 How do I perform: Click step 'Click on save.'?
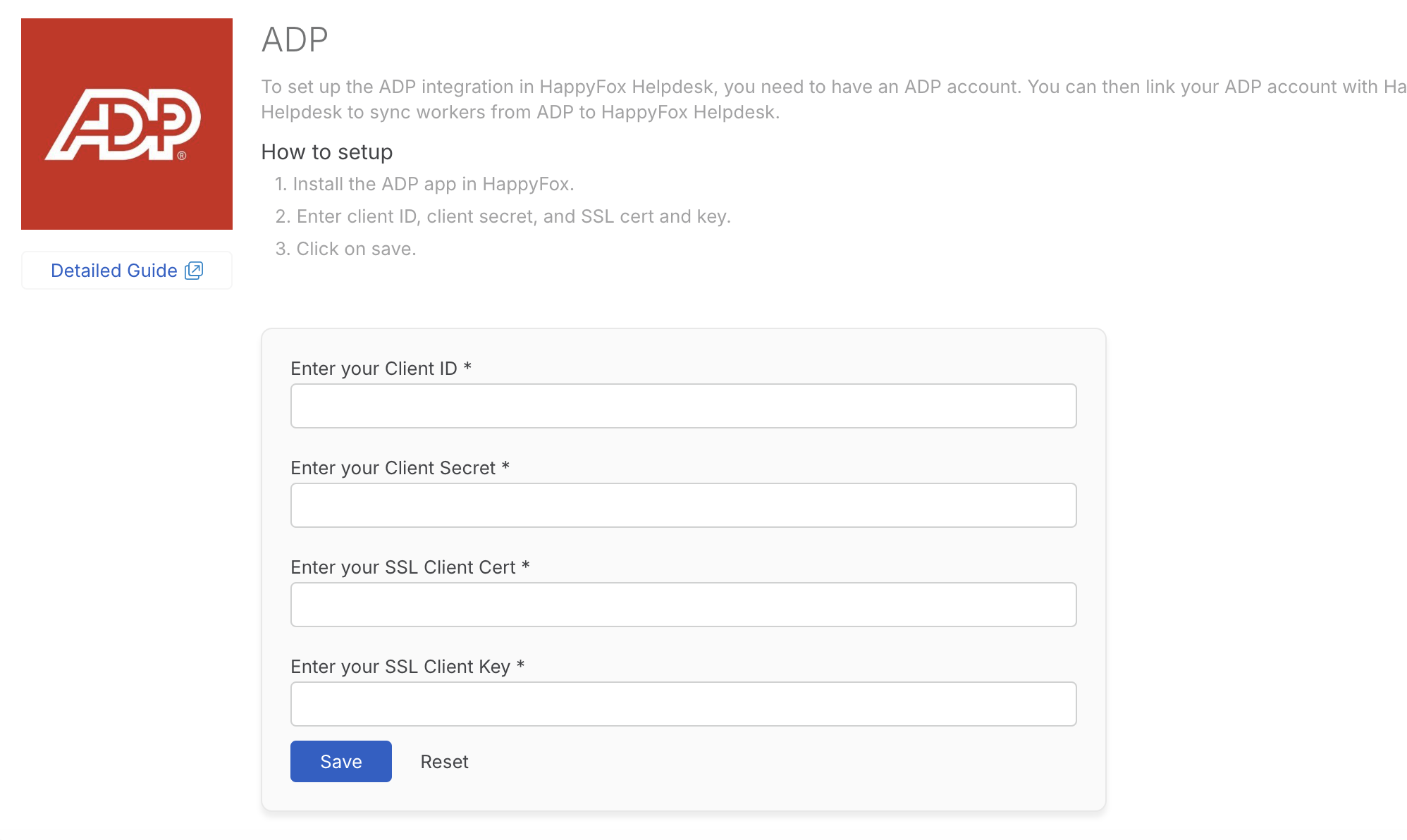345,249
